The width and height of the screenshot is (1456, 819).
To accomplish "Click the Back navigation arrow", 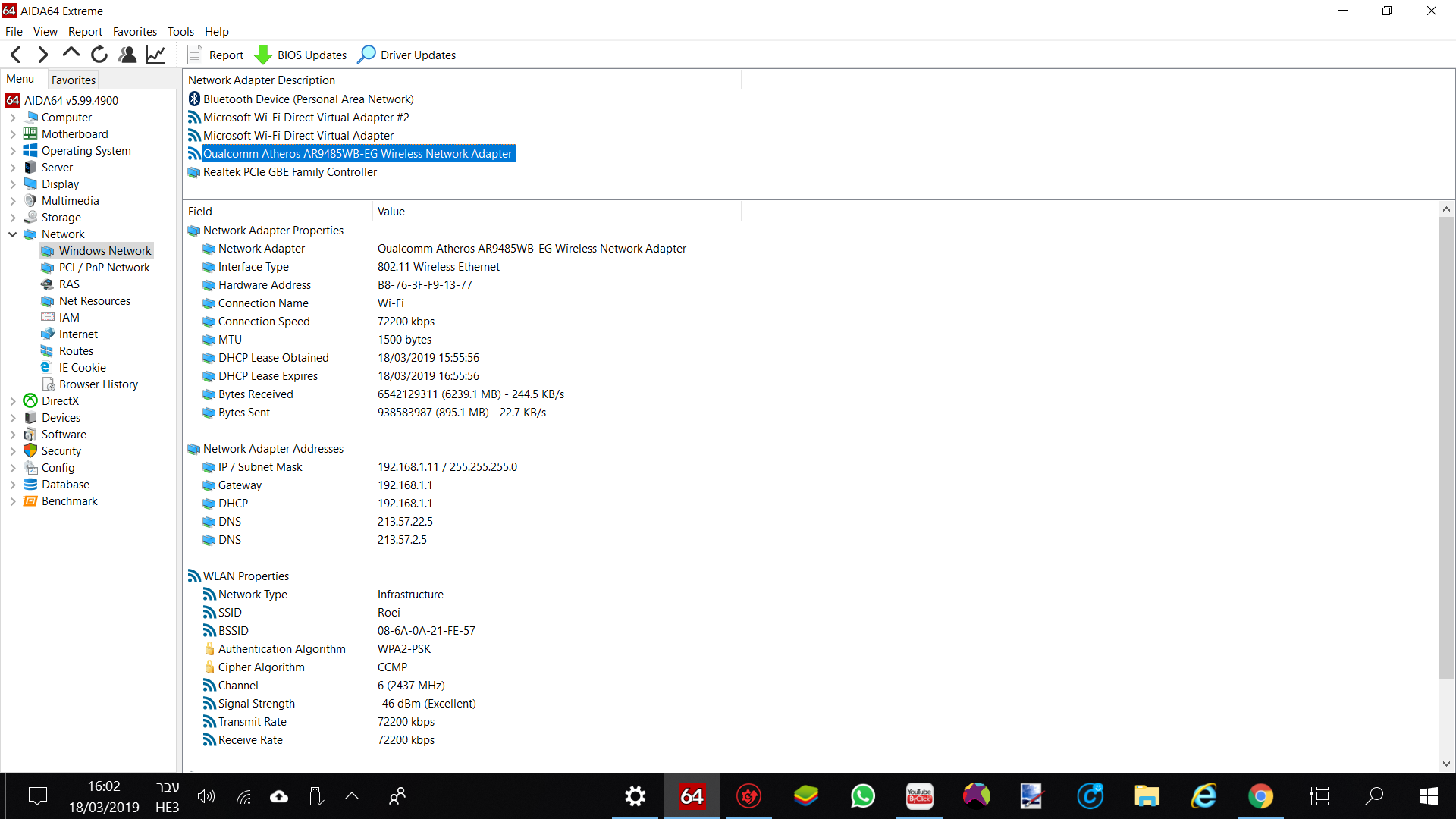I will (x=16, y=55).
